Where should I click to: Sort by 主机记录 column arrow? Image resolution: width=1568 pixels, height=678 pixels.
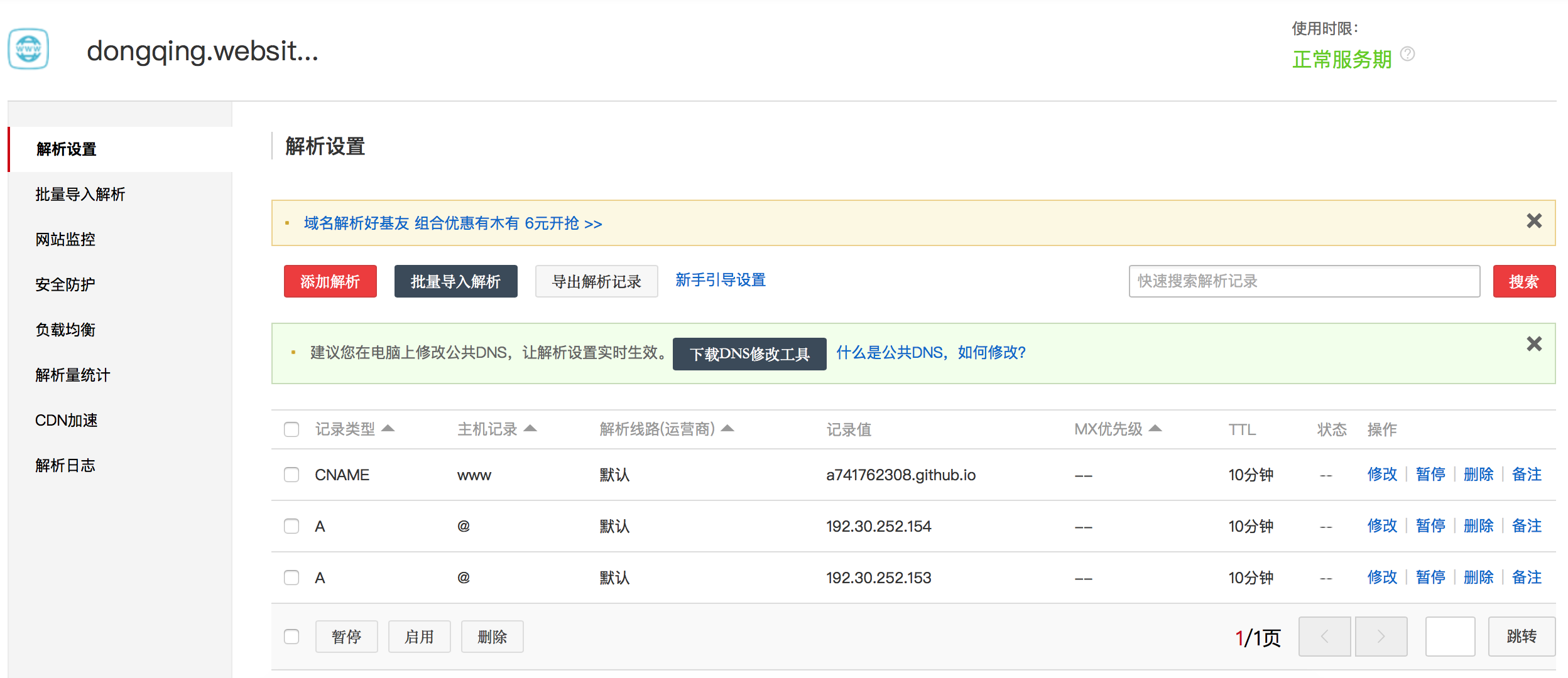pyautogui.click(x=530, y=428)
